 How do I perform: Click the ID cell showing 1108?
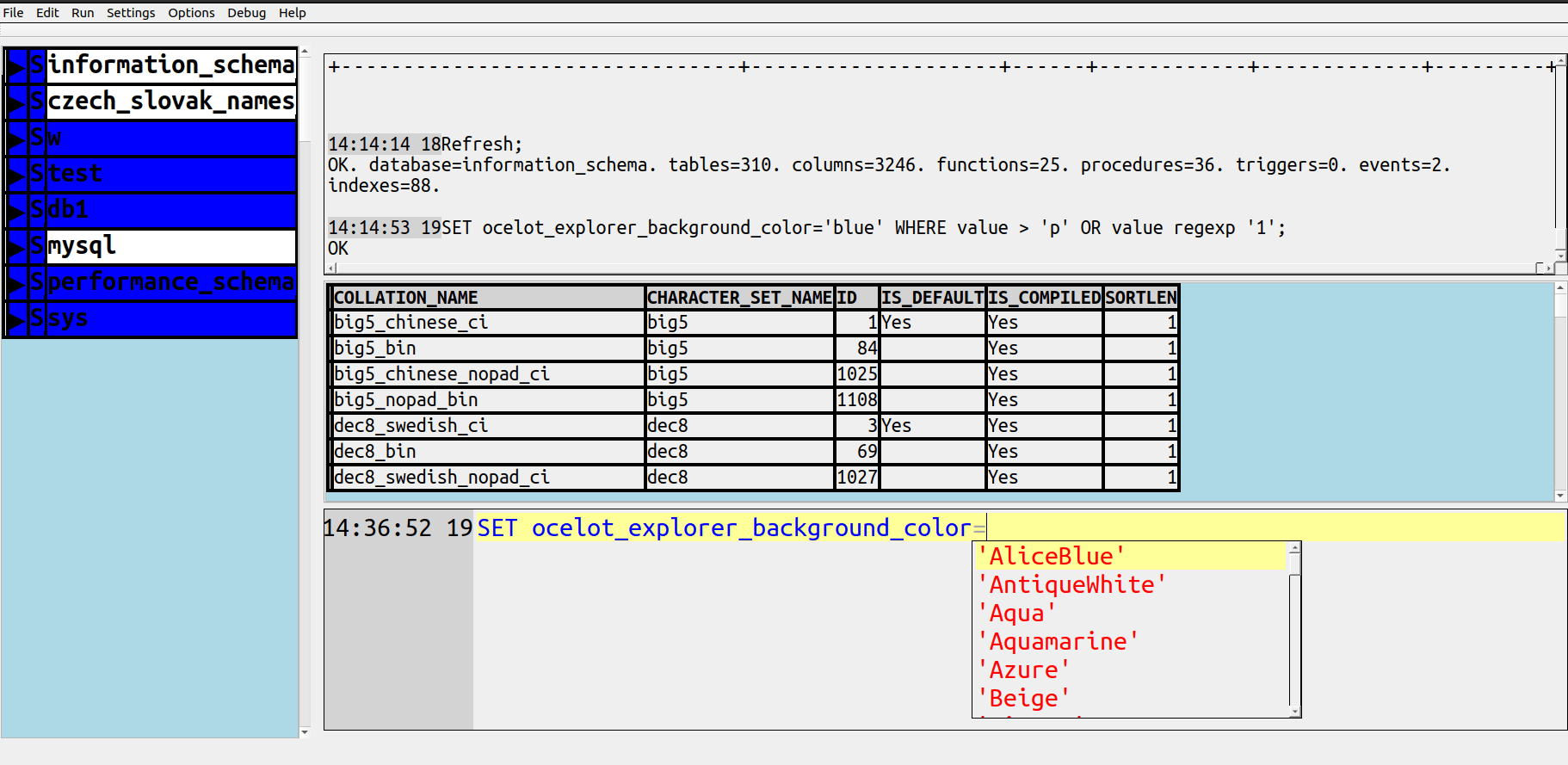(857, 400)
